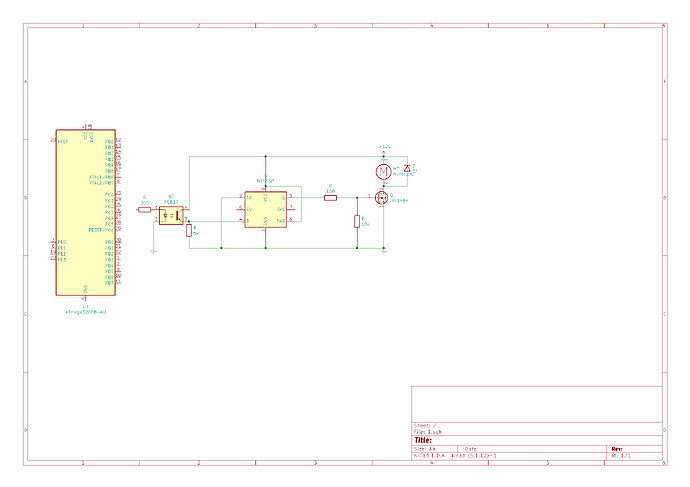Screen dimensions: 690x487
Task: Click the ground symbol below the MOSFET
Action: [x=384, y=252]
